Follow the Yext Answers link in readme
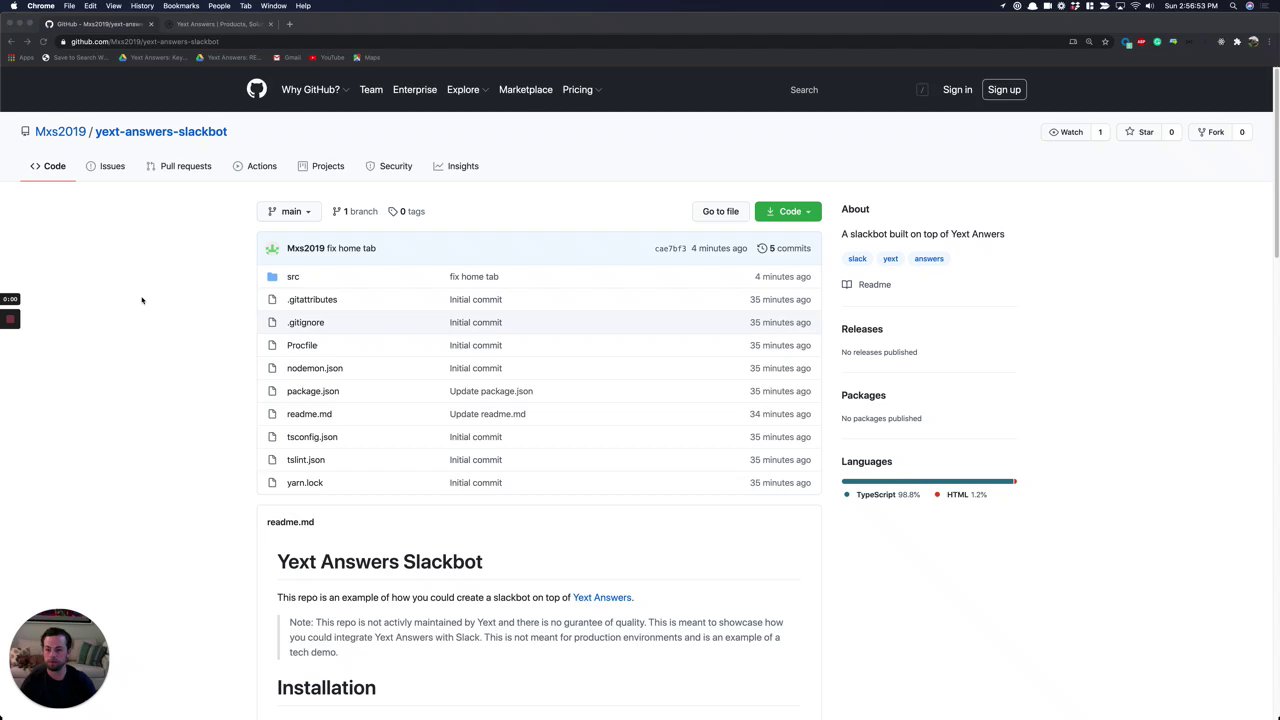 (602, 598)
